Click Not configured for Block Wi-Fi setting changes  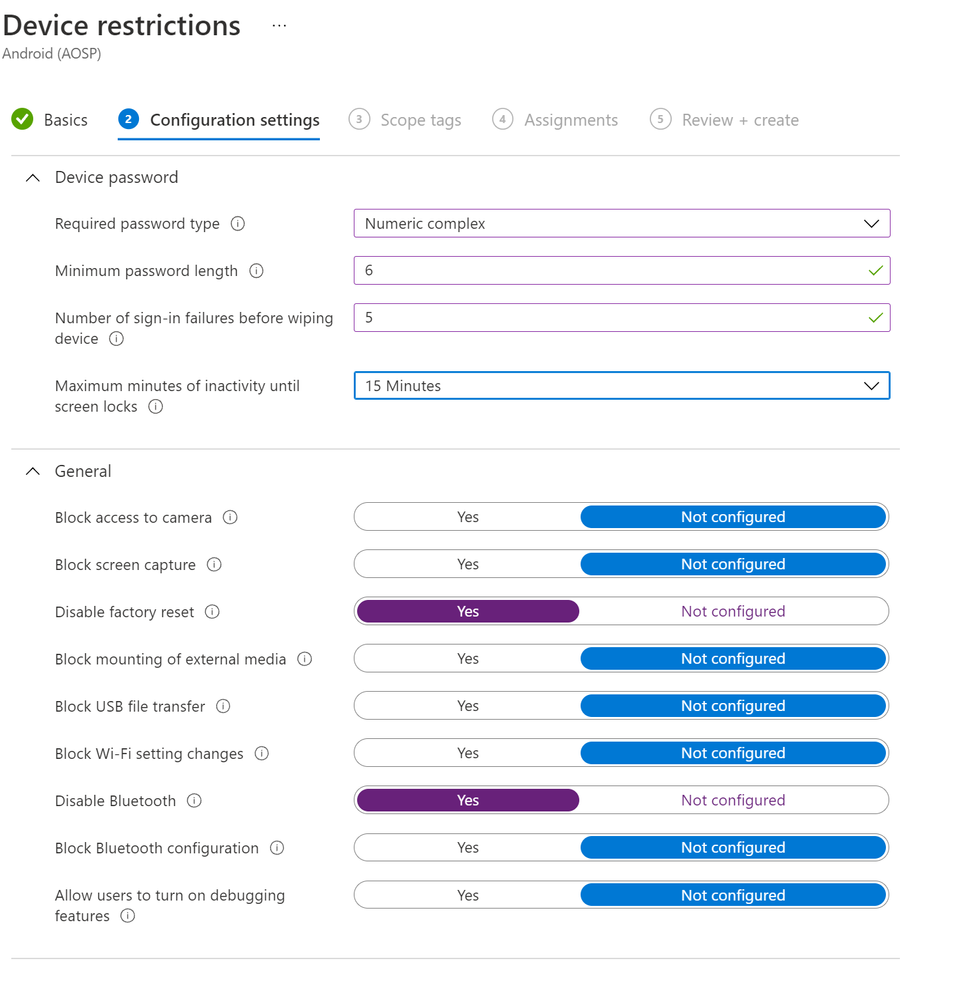(733, 752)
